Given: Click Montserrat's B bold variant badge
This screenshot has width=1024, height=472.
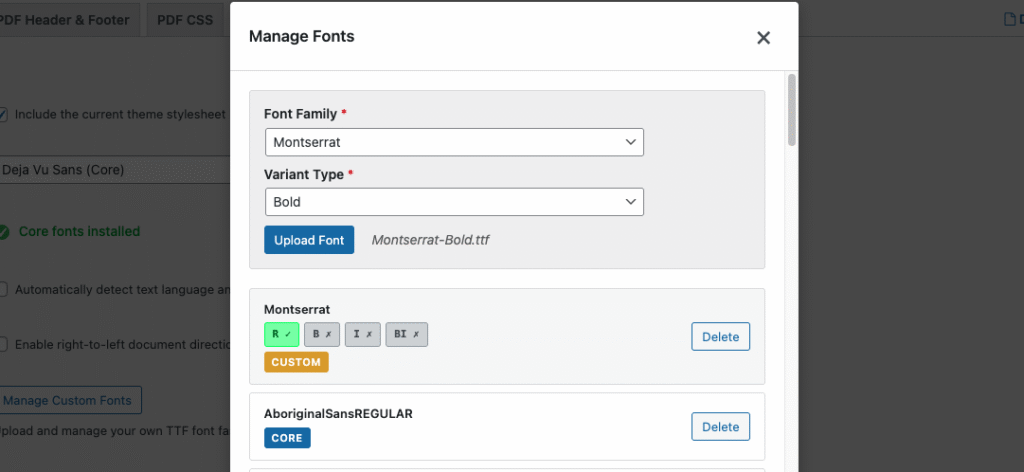Looking at the screenshot, I should tap(322, 334).
